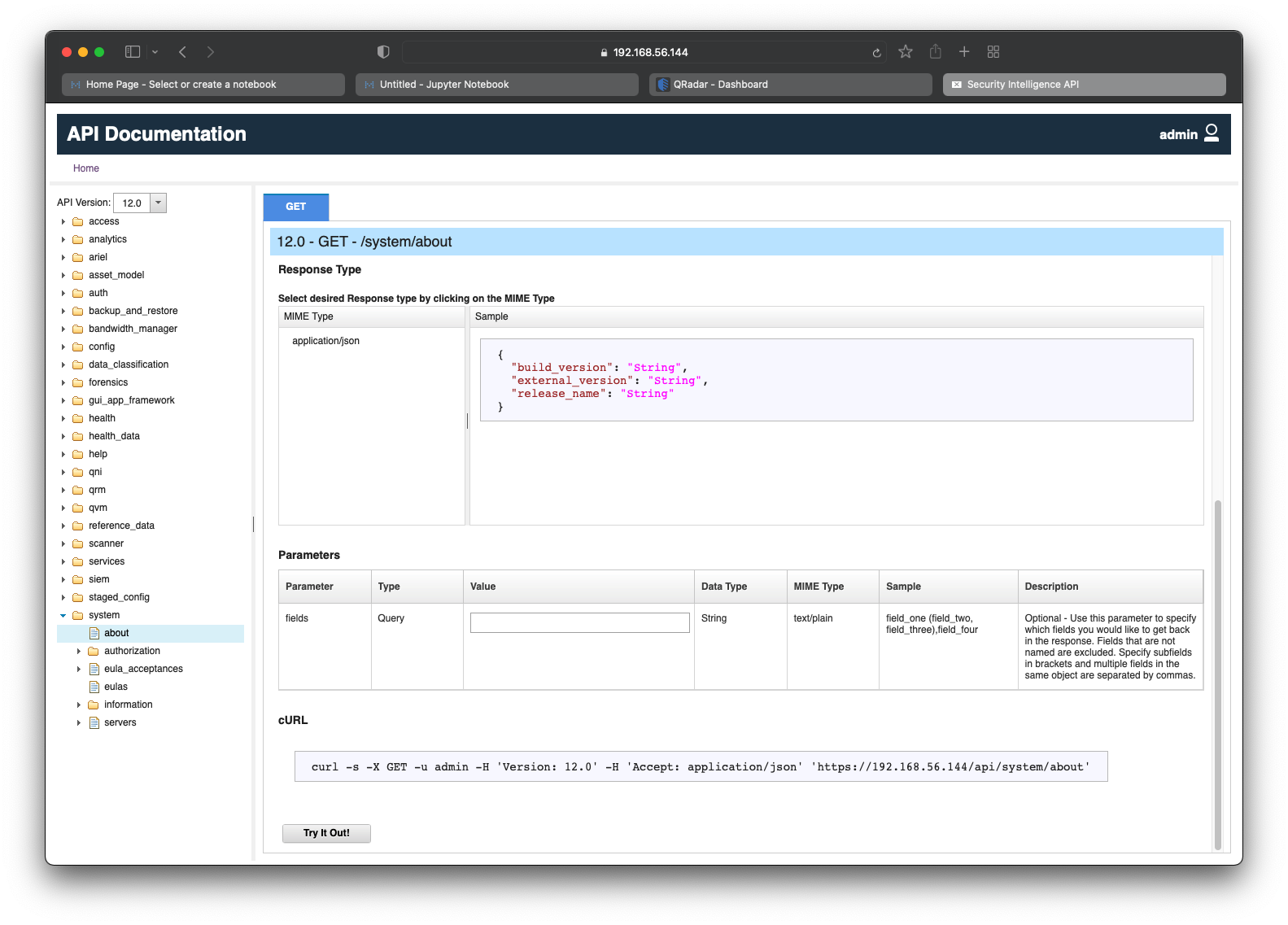Click the document icon beside about

pos(94,633)
